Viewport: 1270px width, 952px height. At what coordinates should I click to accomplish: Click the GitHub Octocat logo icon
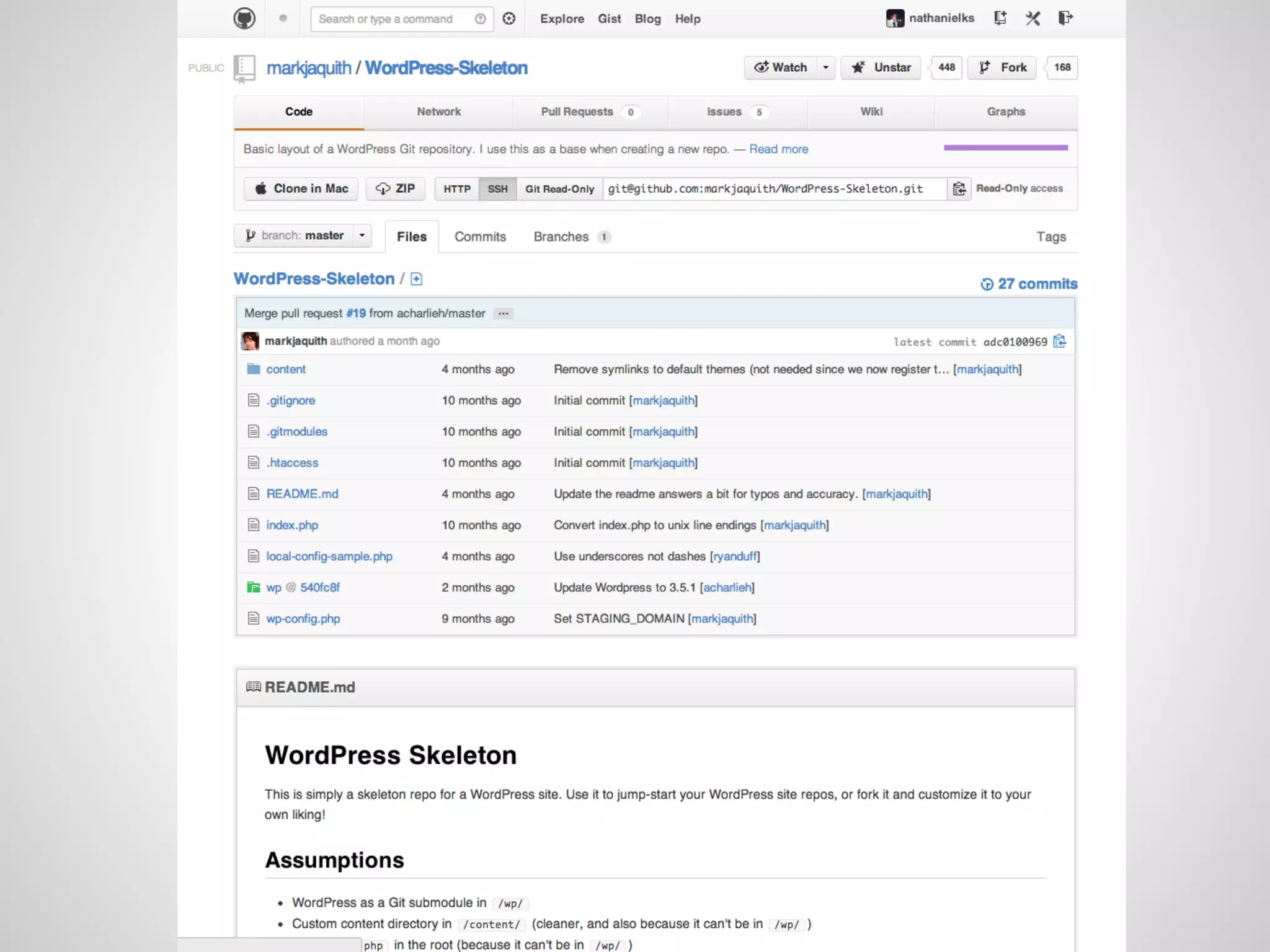coord(244,19)
